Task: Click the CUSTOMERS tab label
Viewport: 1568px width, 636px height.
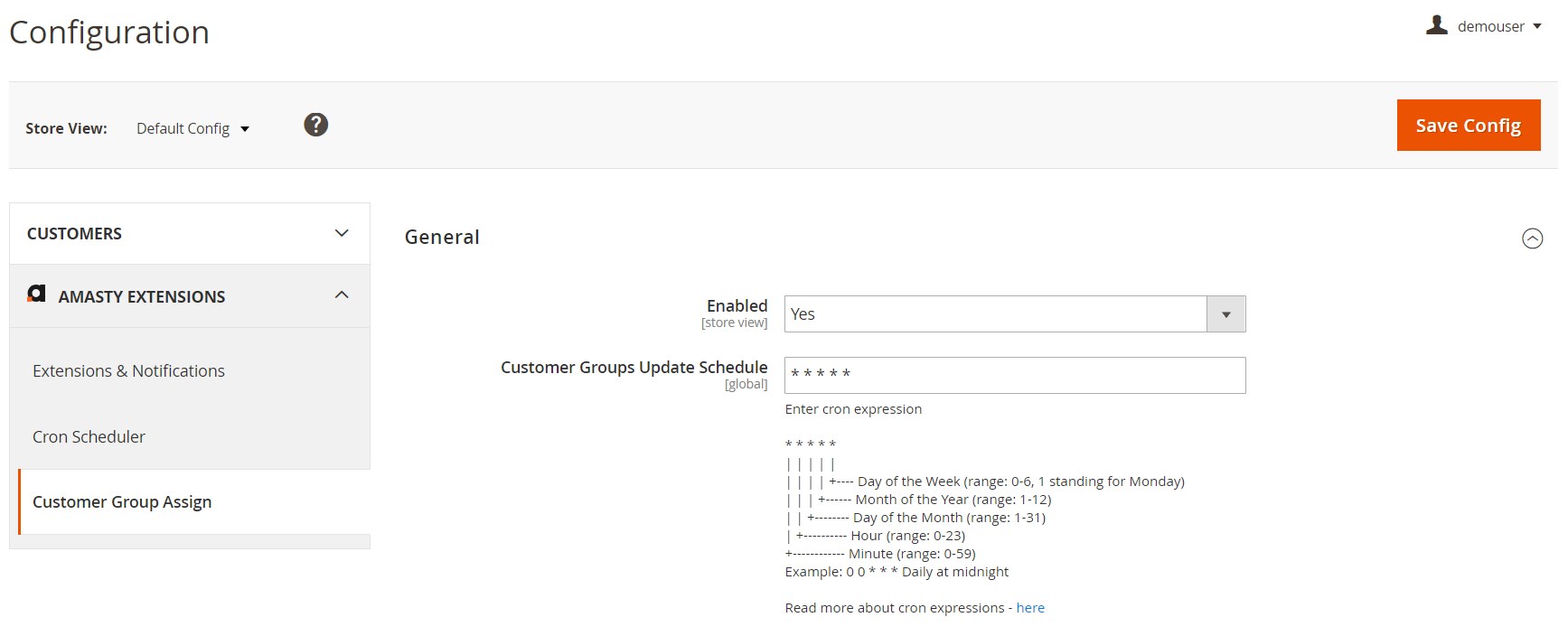Action: pos(74,233)
